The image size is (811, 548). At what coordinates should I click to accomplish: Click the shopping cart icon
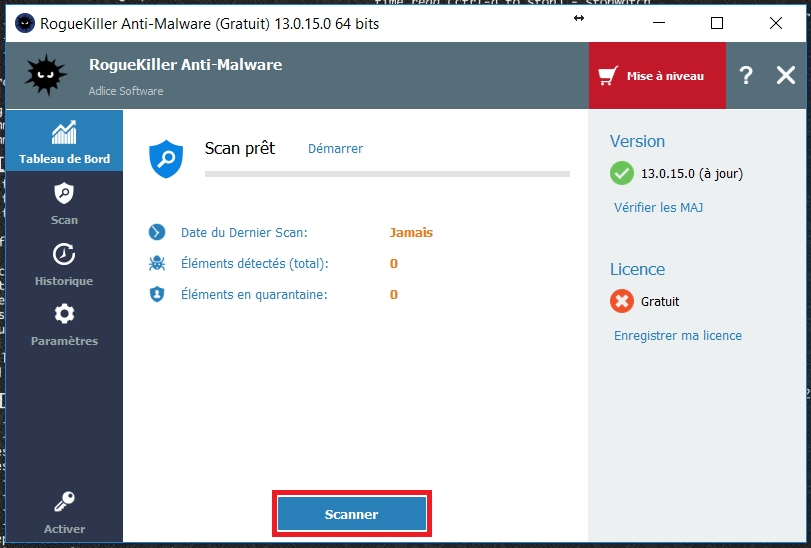pyautogui.click(x=608, y=75)
